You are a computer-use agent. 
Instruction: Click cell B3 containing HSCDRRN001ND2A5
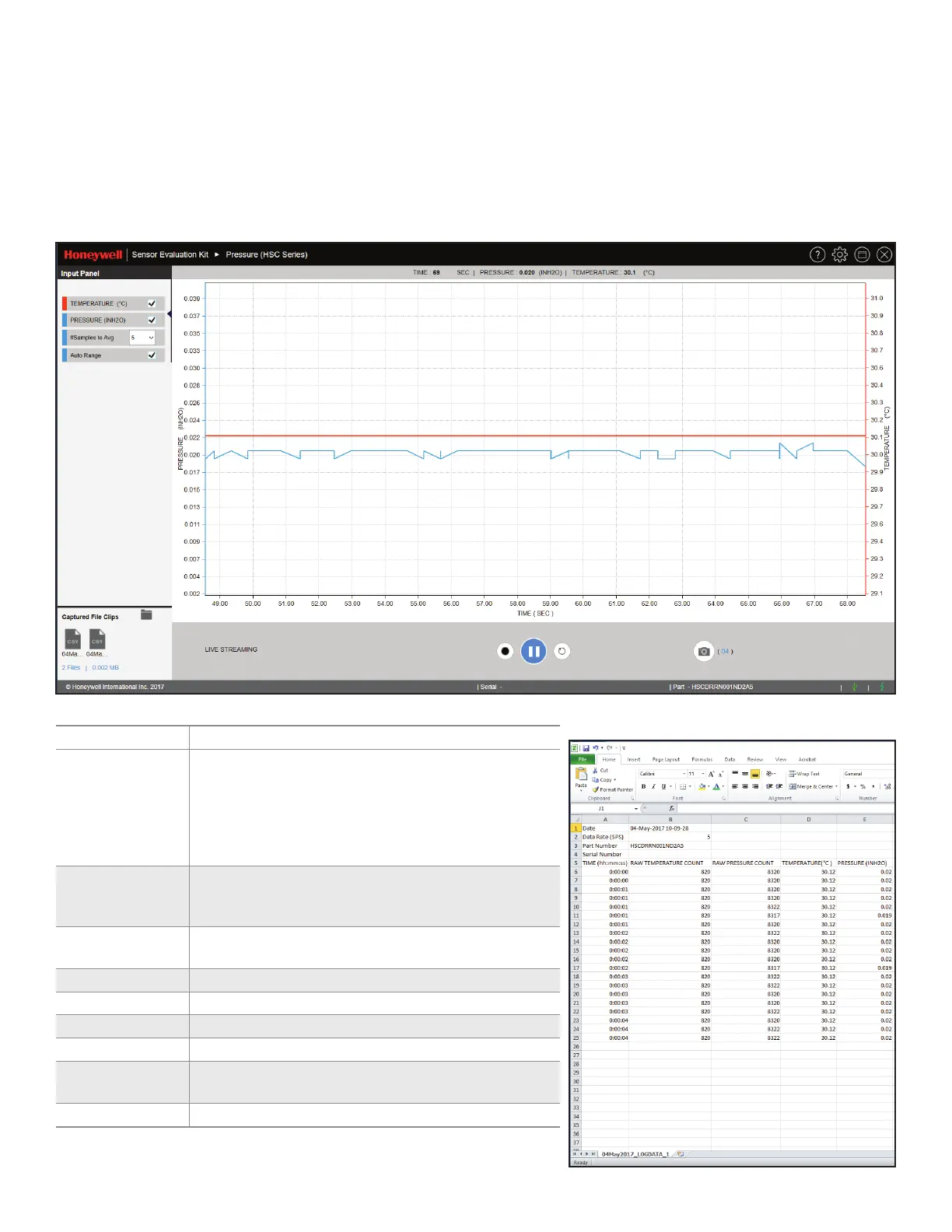(x=670, y=845)
